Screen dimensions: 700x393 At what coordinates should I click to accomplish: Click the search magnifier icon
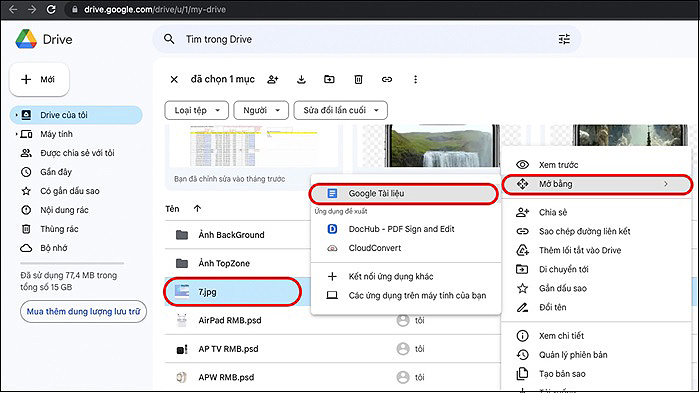click(x=169, y=39)
